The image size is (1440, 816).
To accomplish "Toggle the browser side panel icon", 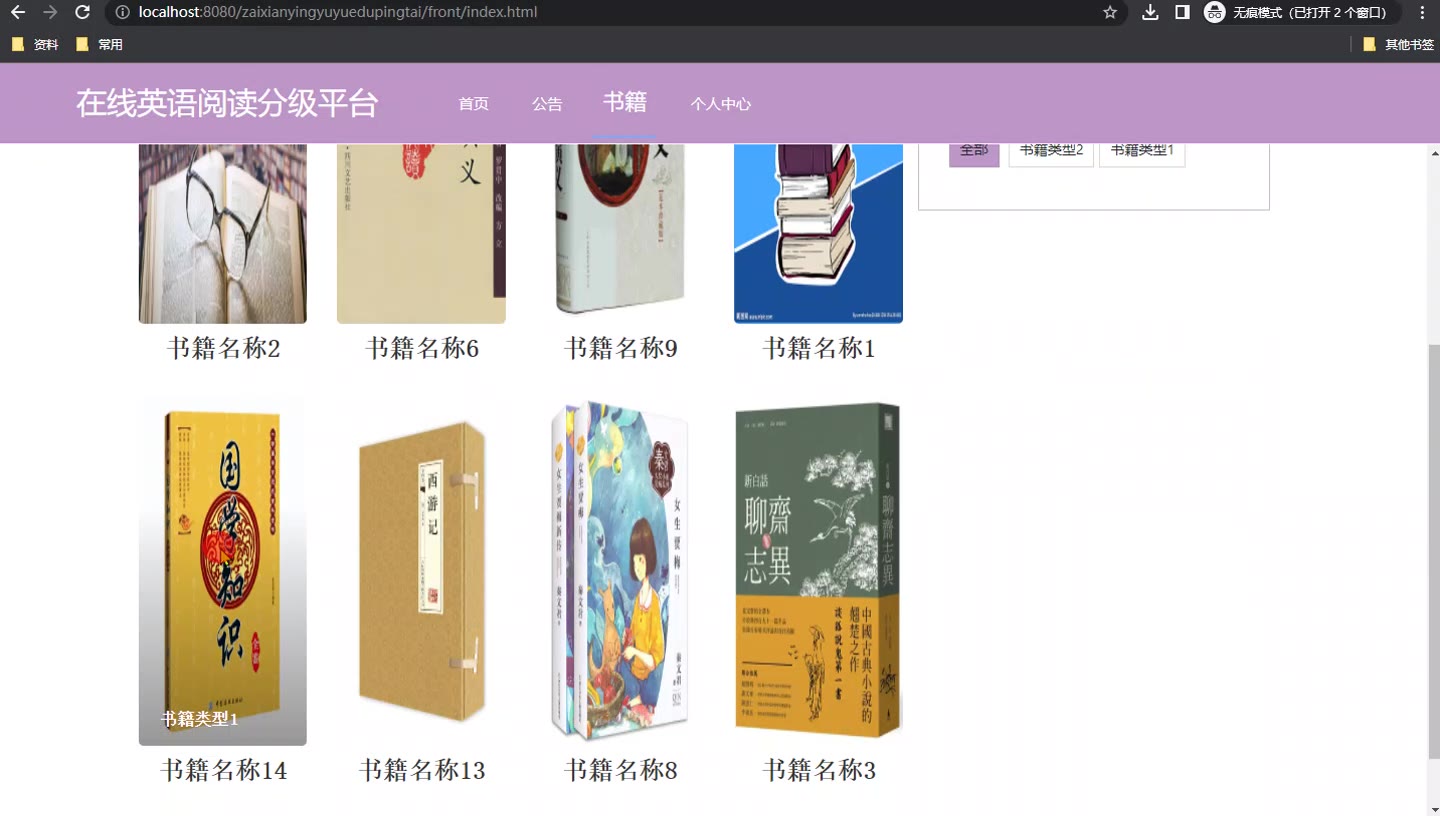I will 1182,12.
